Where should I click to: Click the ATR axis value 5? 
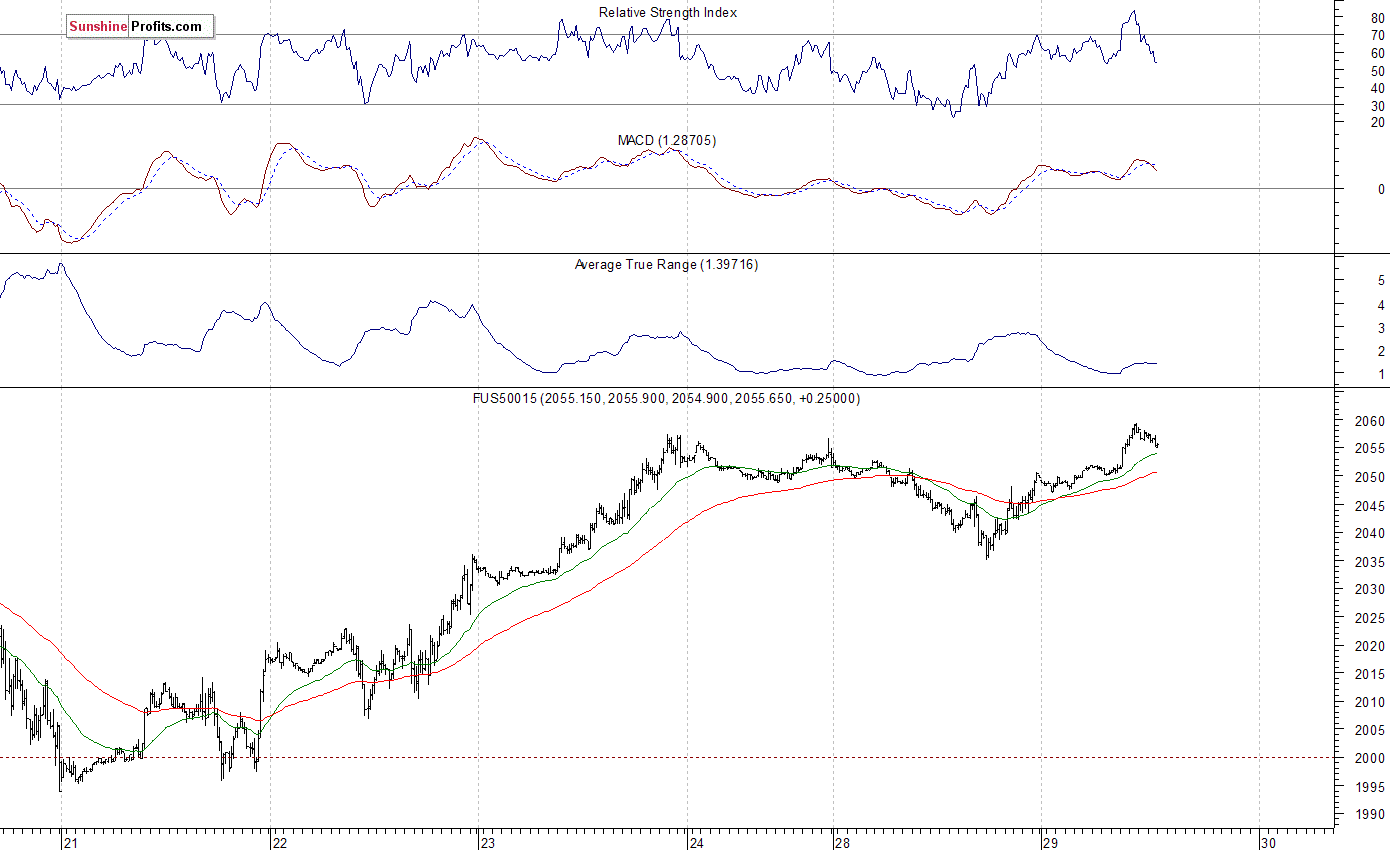click(1381, 282)
